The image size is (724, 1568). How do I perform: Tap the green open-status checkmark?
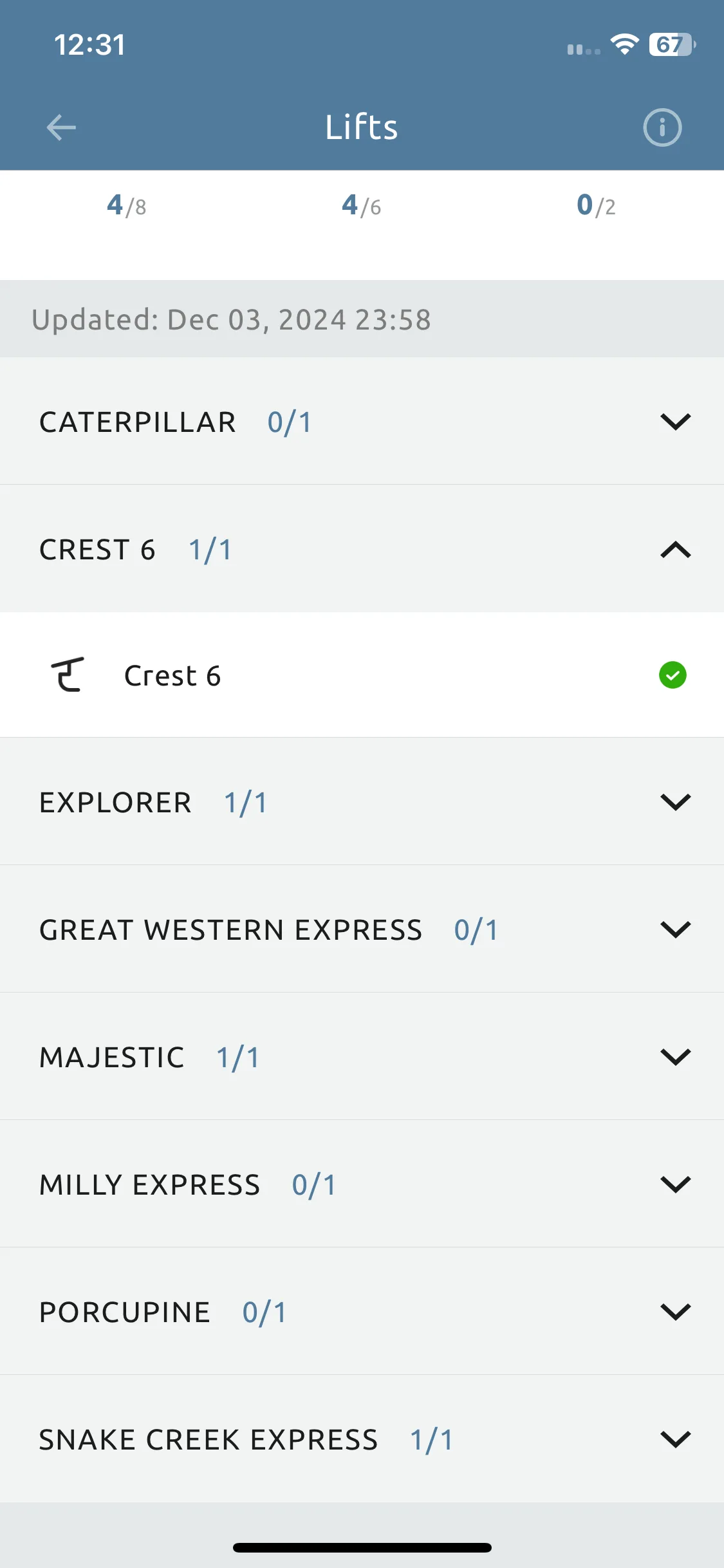click(673, 675)
